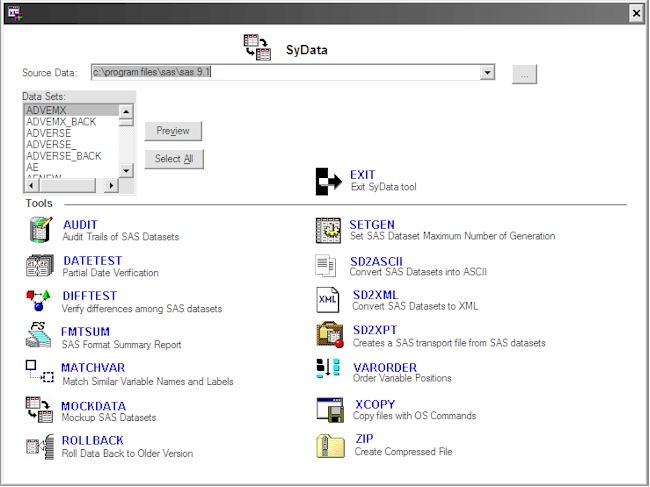Launch the XCOPY link
Screen dimensions: 650x487
coord(375,405)
